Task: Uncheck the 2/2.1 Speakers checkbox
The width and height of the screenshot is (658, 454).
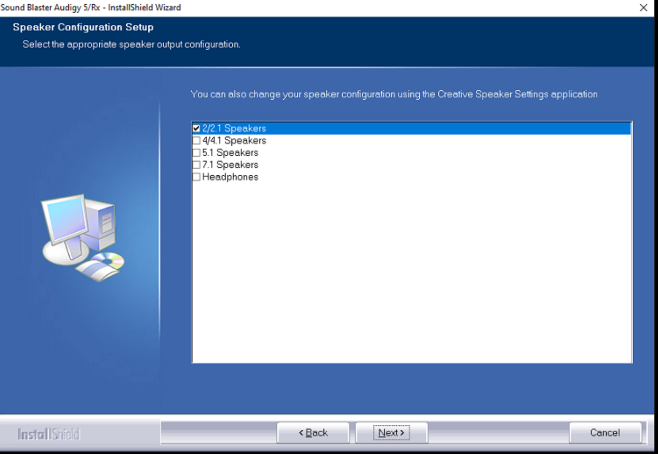Action: click(x=196, y=128)
